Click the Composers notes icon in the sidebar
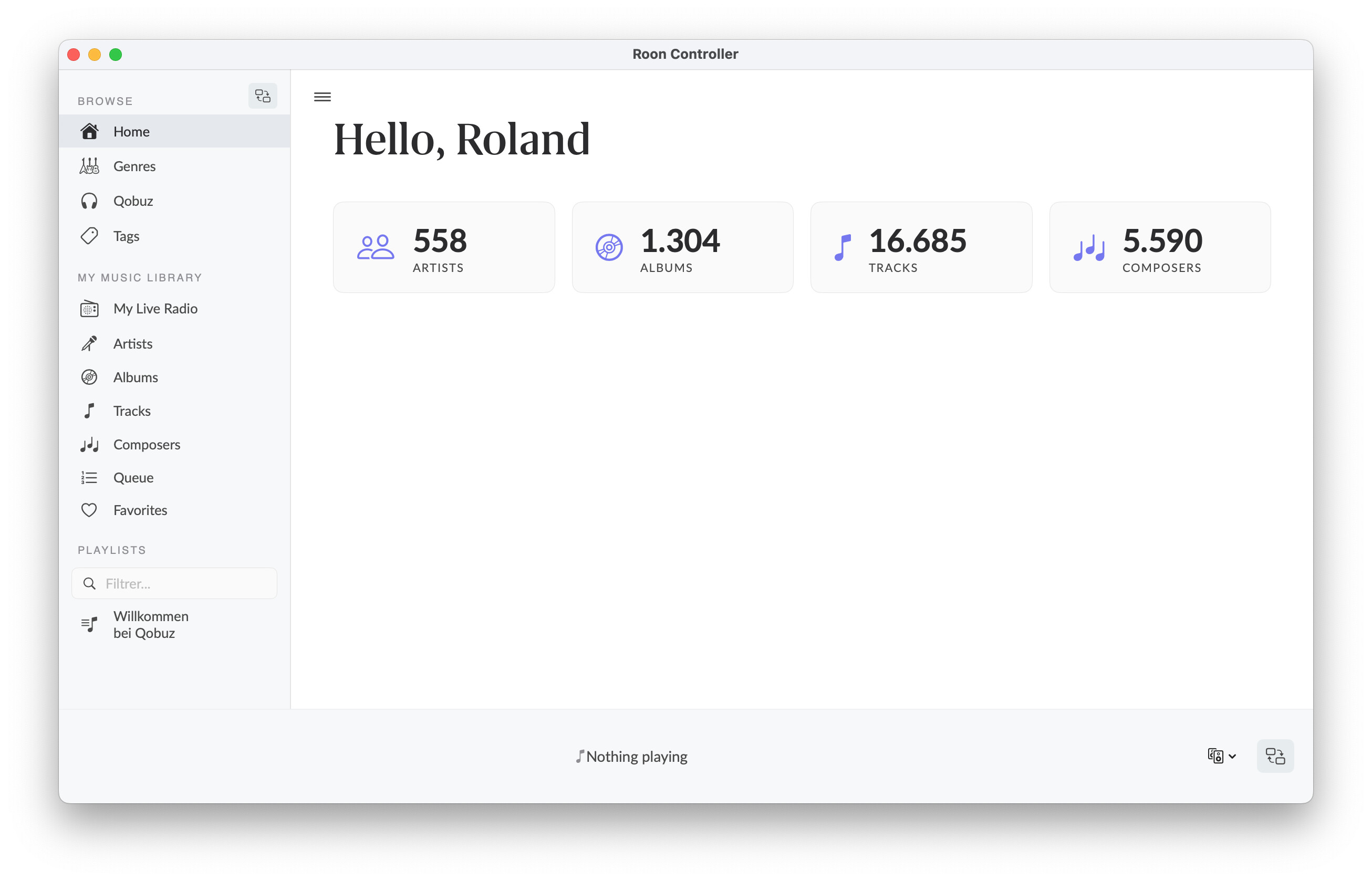Viewport: 1372px width, 881px height. pyautogui.click(x=89, y=445)
